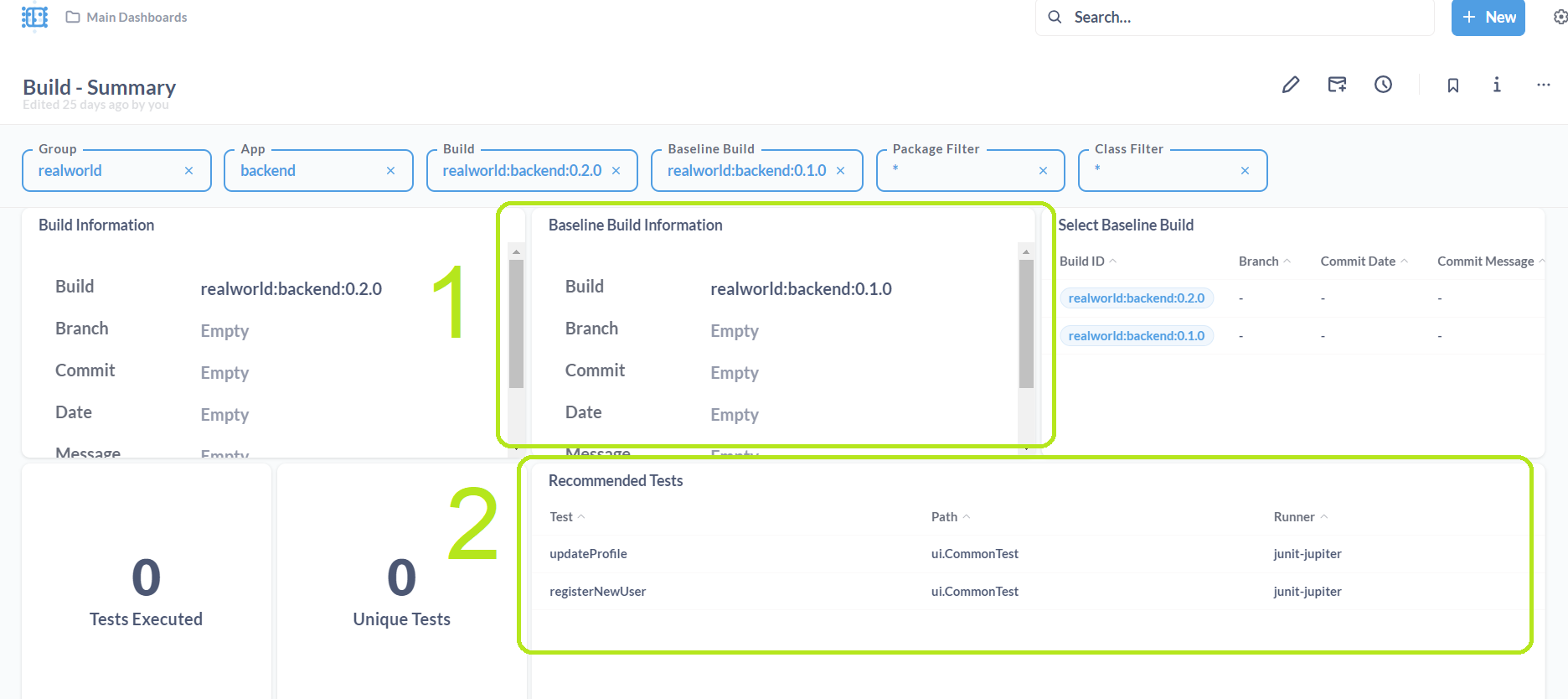Open settings gear icon
Viewport: 1568px width, 699px height.
1560,17
